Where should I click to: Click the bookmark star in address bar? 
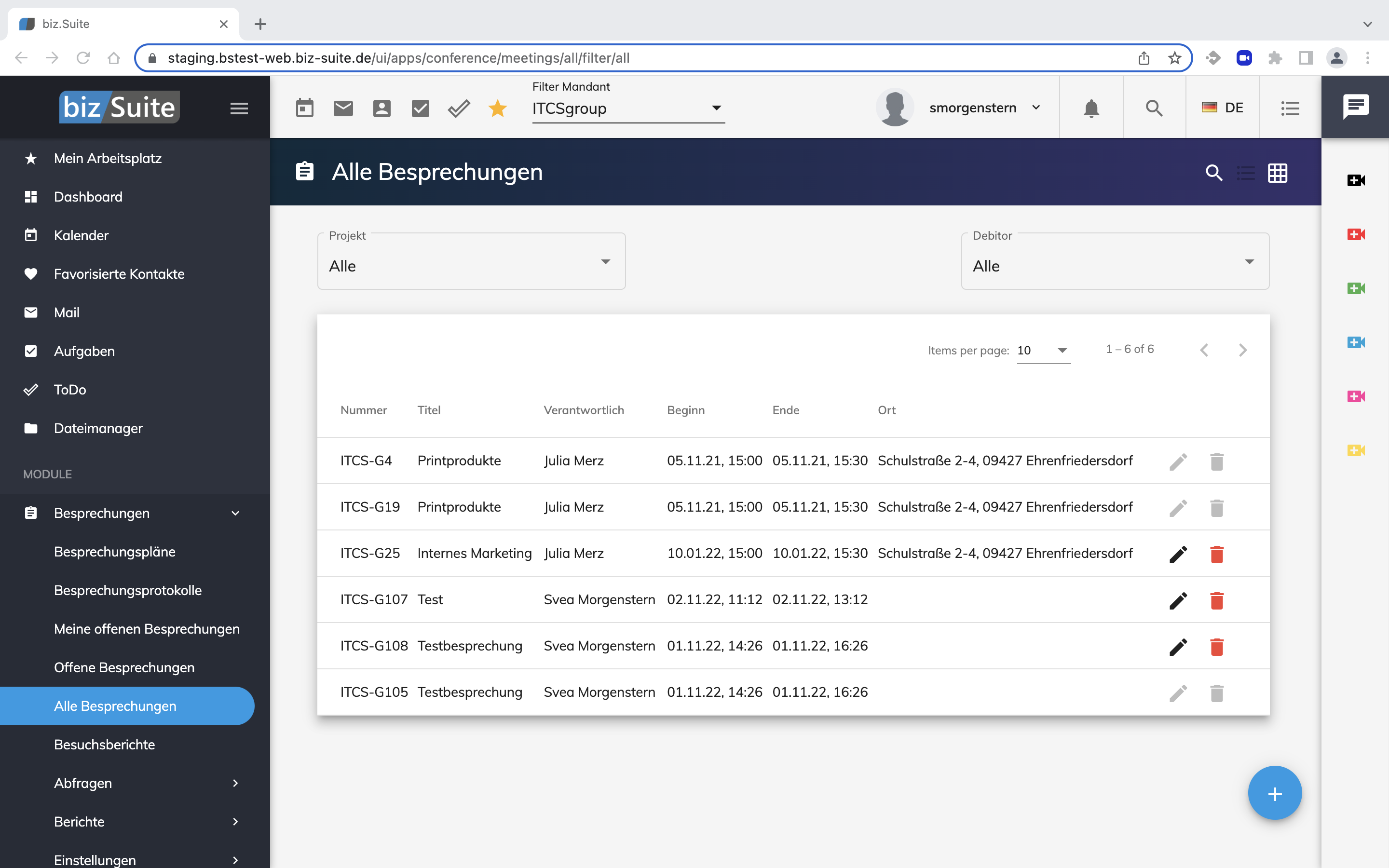[1174, 58]
